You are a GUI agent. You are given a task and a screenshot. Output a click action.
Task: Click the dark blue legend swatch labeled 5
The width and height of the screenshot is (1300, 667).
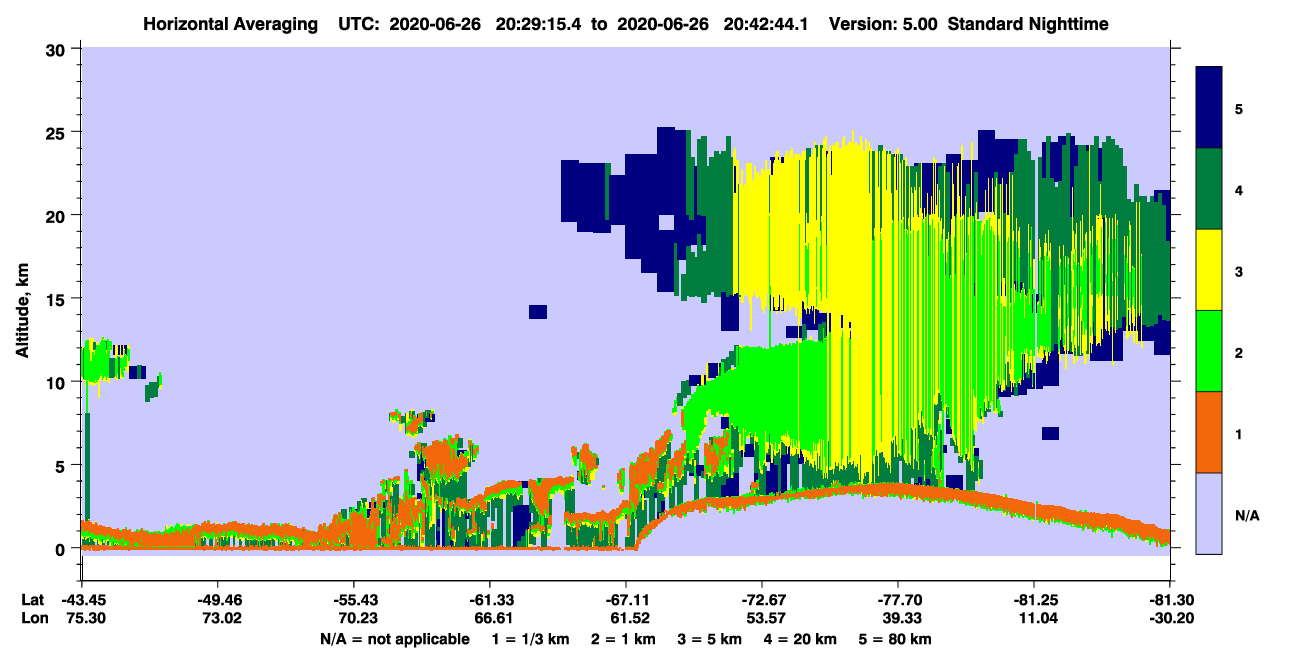[1209, 108]
